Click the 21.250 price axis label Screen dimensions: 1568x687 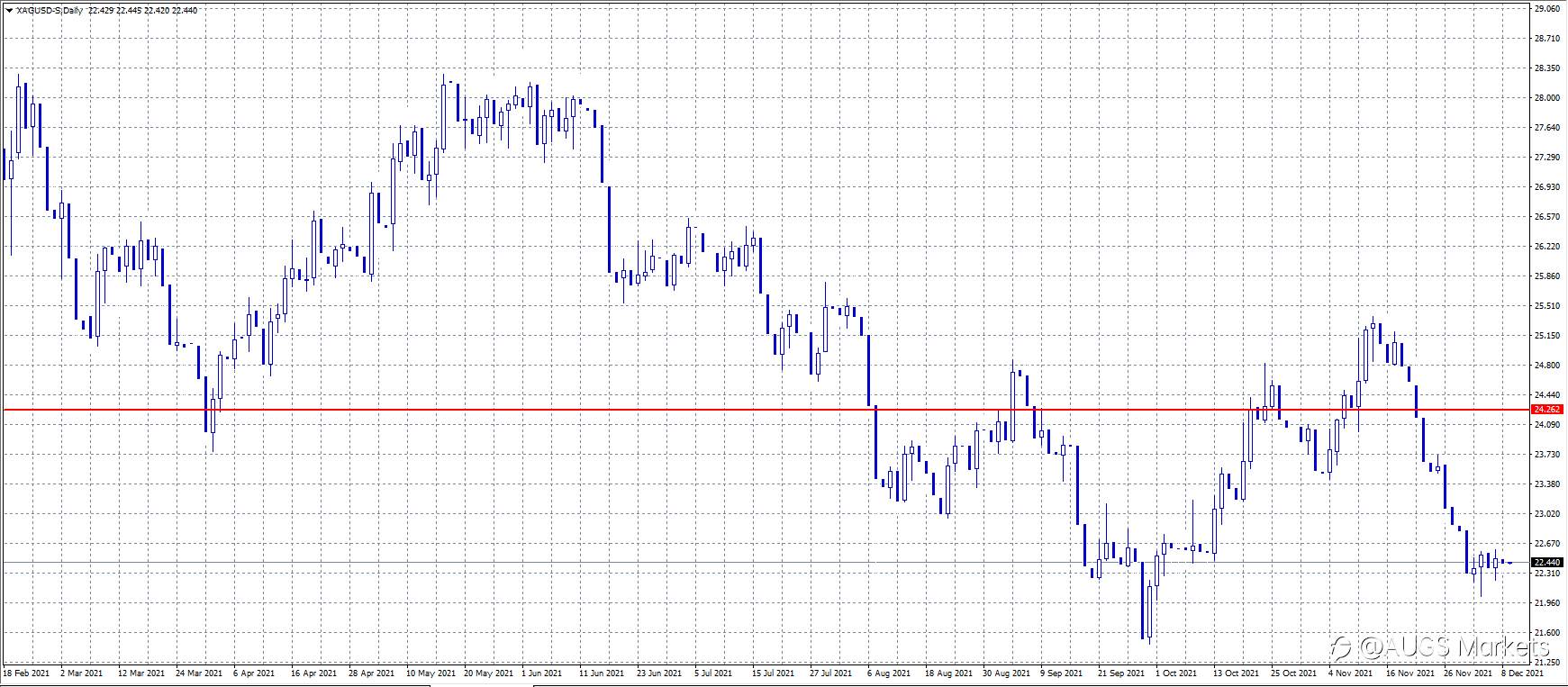(x=1546, y=663)
